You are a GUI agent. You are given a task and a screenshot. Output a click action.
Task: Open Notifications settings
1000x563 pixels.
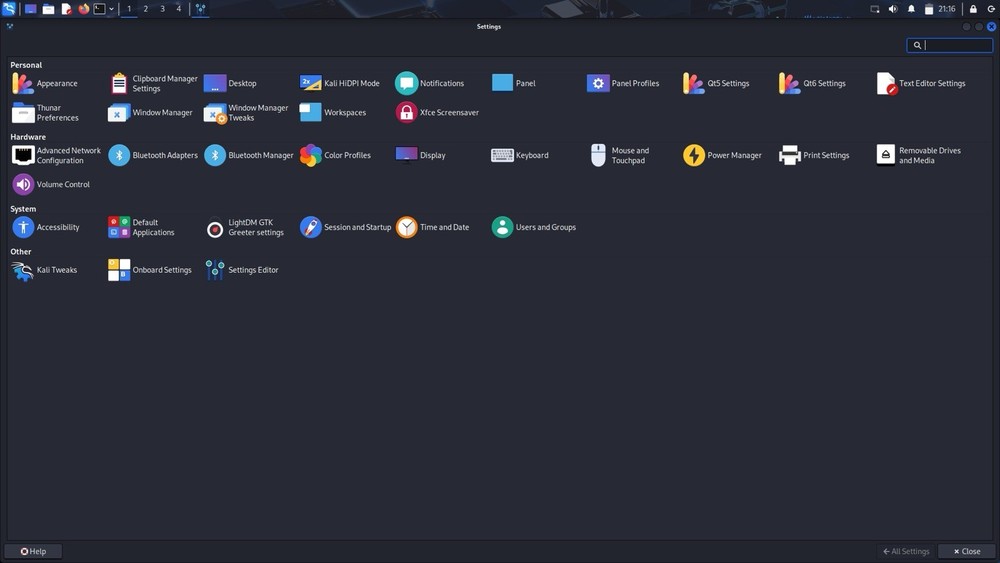429,84
